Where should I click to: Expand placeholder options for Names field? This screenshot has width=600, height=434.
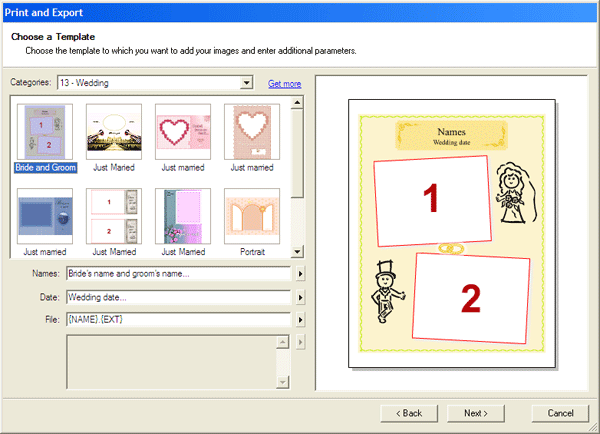(300, 274)
